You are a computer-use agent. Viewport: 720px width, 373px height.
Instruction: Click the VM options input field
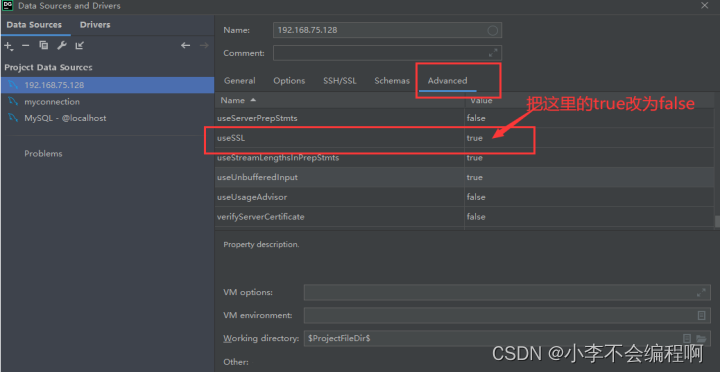tap(507, 292)
